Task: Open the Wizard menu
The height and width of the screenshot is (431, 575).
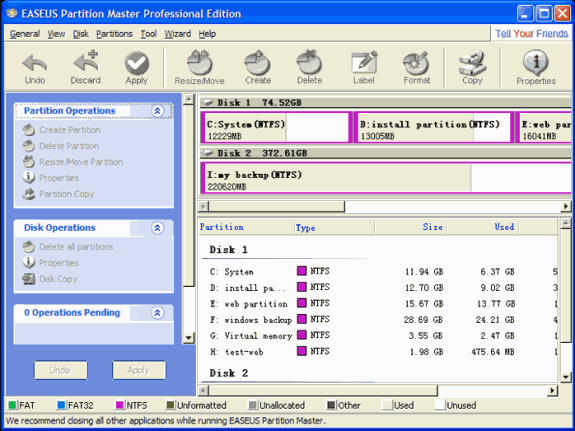Action: click(x=177, y=34)
